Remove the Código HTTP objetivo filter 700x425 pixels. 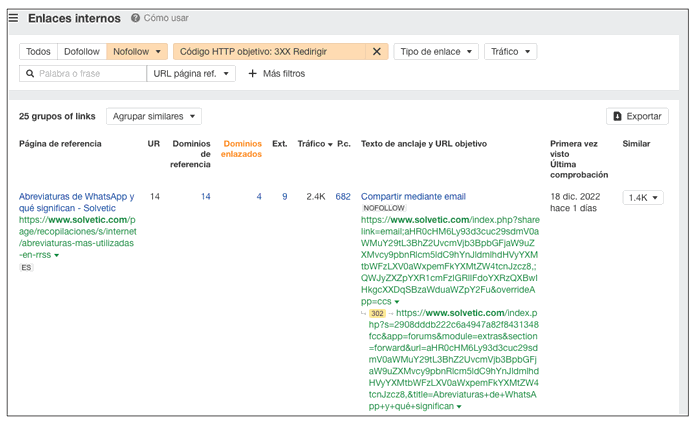point(377,51)
